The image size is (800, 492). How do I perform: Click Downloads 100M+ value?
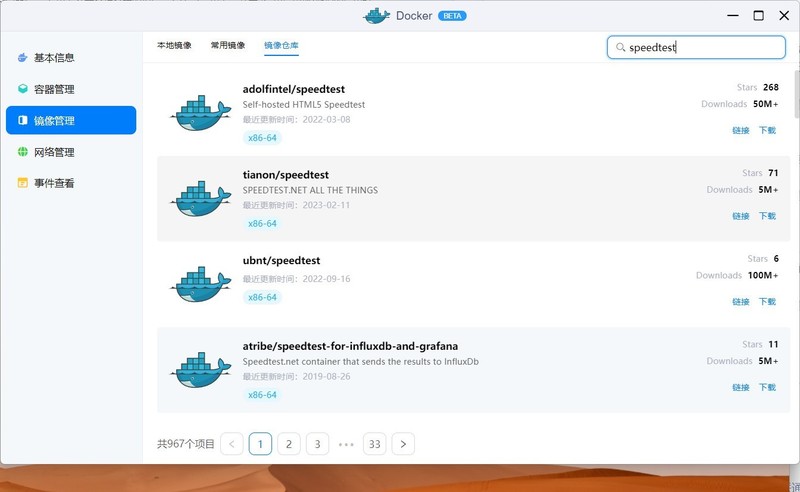point(763,275)
